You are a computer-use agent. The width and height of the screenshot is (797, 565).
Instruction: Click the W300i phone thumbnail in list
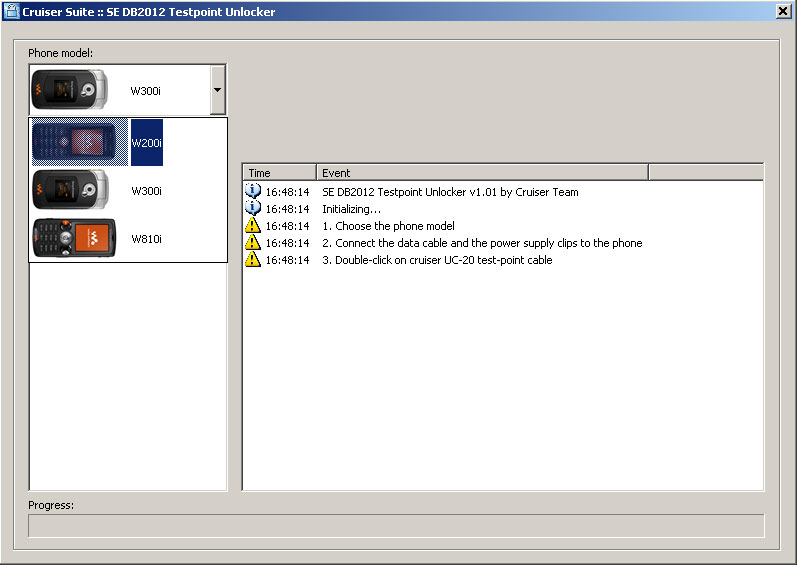71,190
